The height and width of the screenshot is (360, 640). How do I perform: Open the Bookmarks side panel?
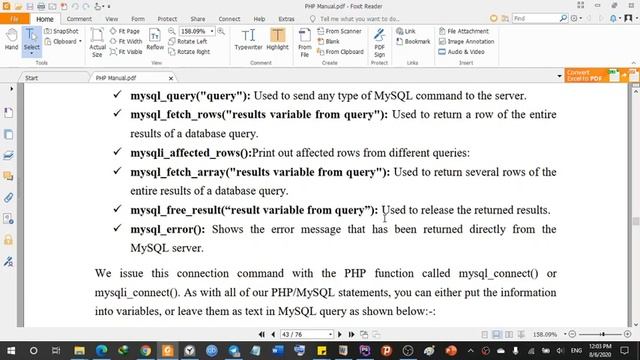(8, 113)
